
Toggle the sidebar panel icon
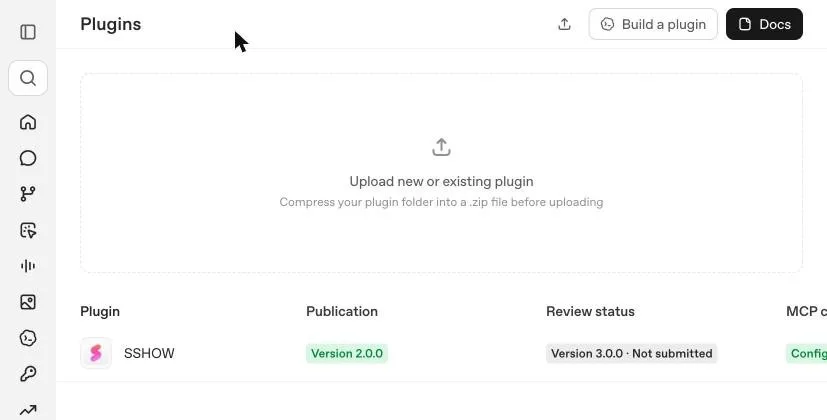pyautogui.click(x=28, y=32)
